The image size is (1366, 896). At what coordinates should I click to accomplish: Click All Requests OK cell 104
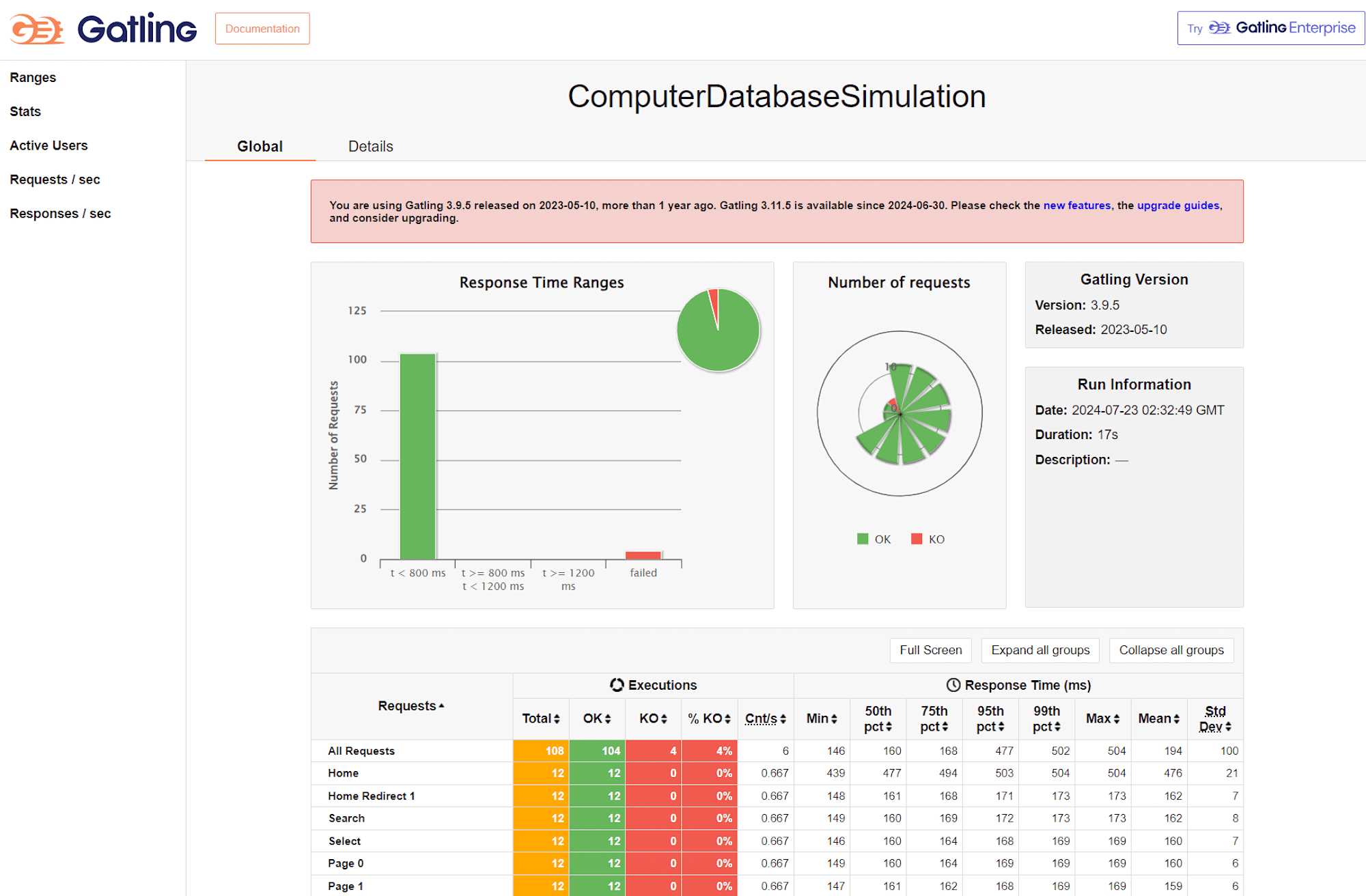click(597, 751)
